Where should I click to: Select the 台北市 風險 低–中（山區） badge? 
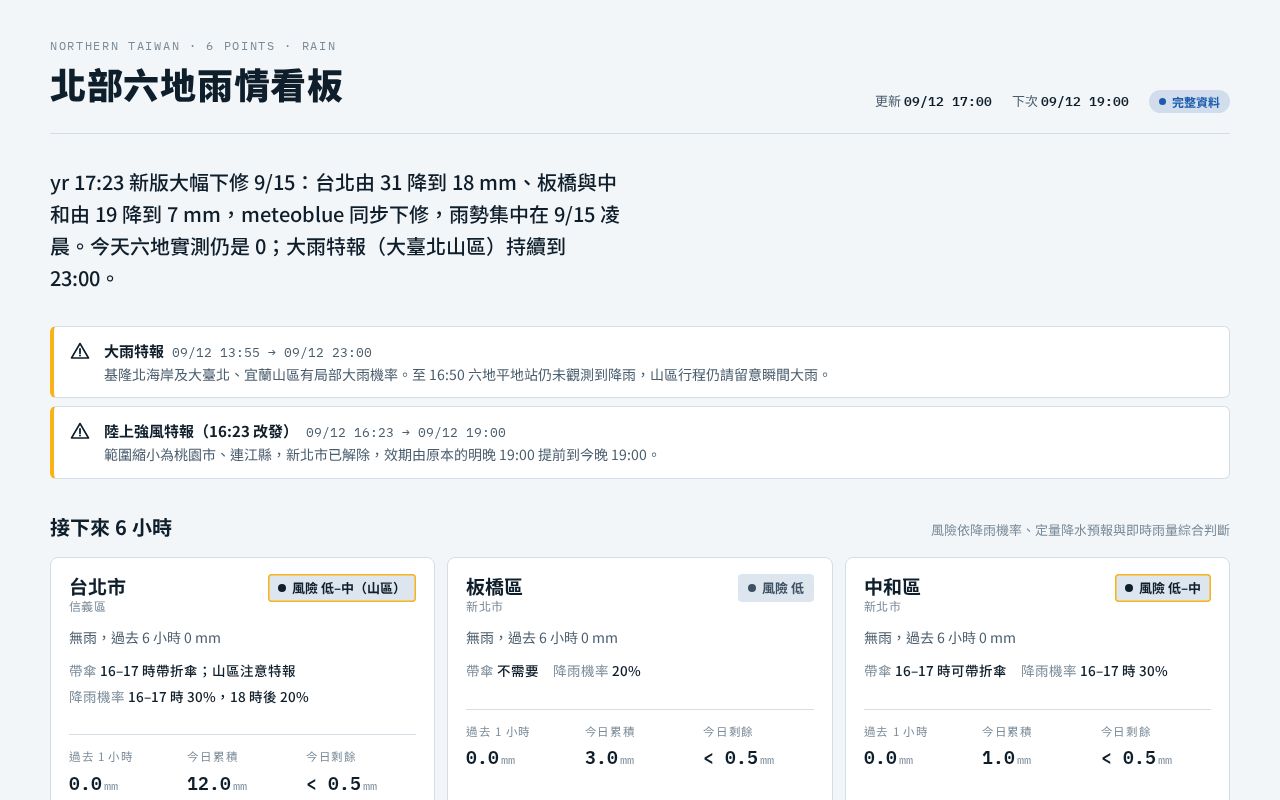pos(342,588)
